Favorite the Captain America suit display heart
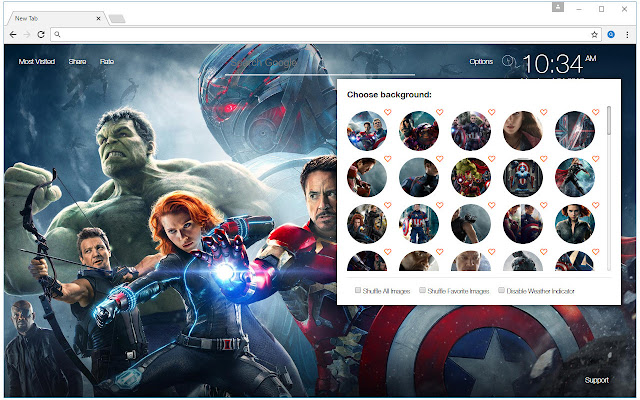 (543, 158)
